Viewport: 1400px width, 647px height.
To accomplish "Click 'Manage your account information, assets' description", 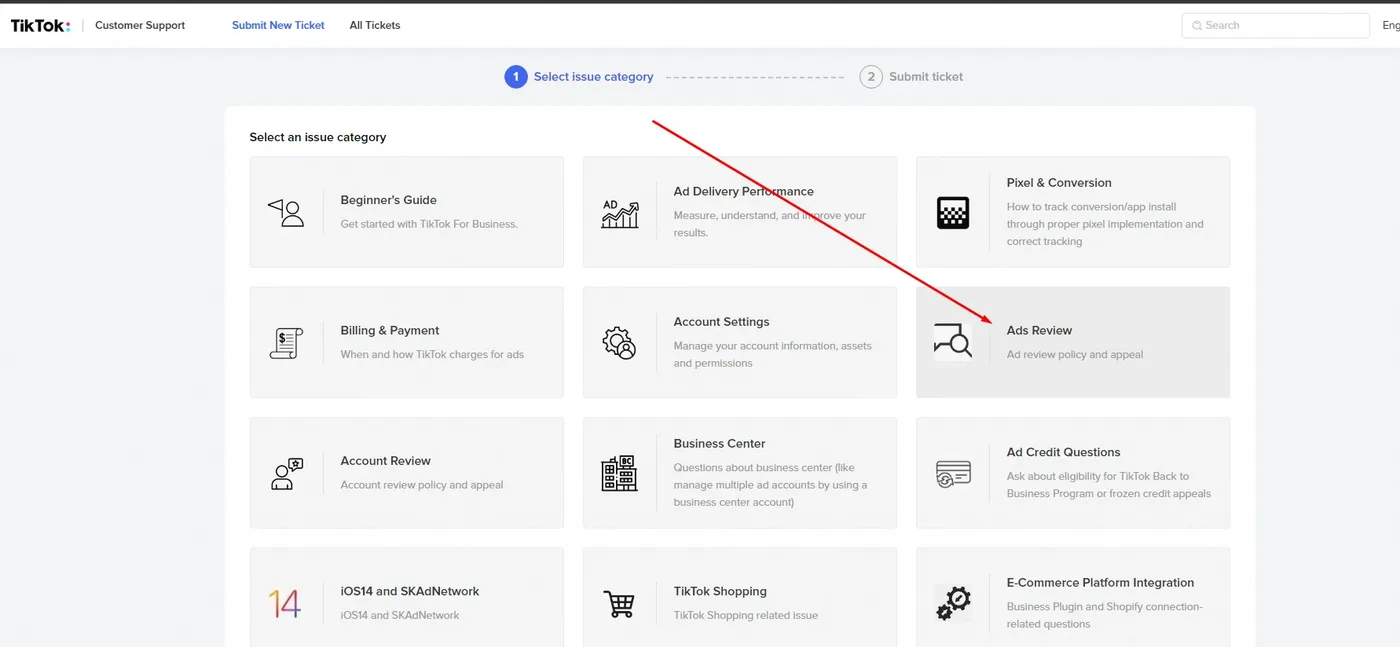I will pyautogui.click(x=772, y=354).
